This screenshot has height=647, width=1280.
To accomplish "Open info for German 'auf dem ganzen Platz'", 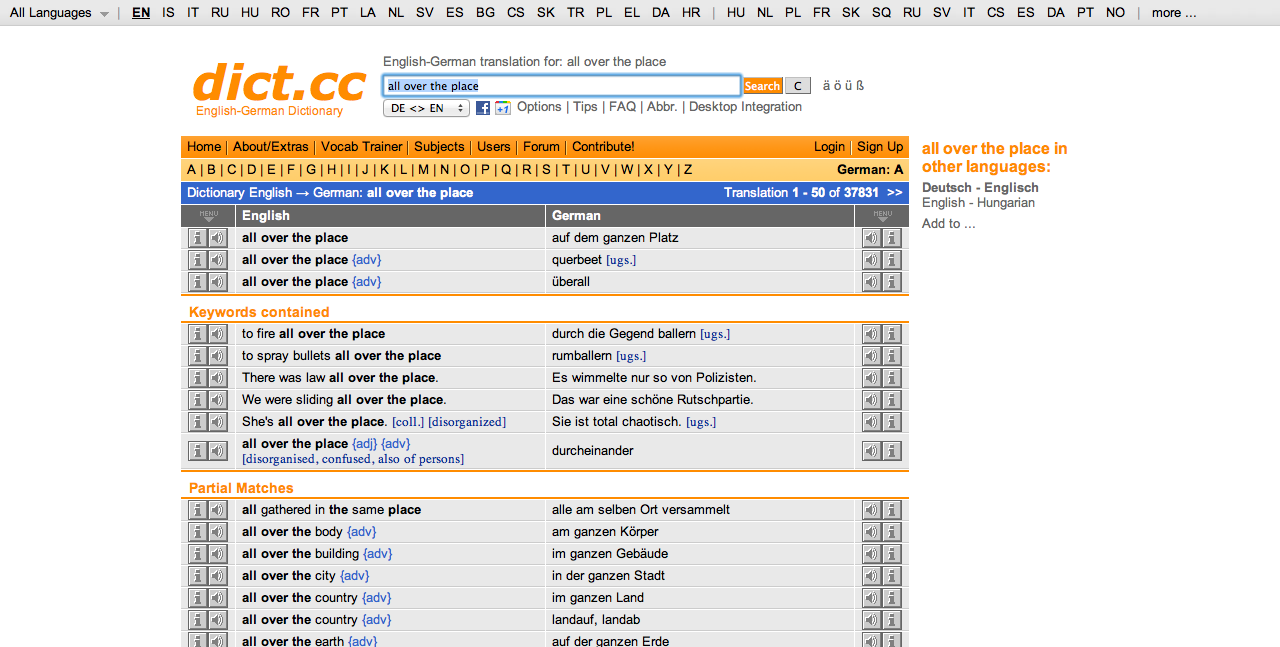I will [892, 238].
